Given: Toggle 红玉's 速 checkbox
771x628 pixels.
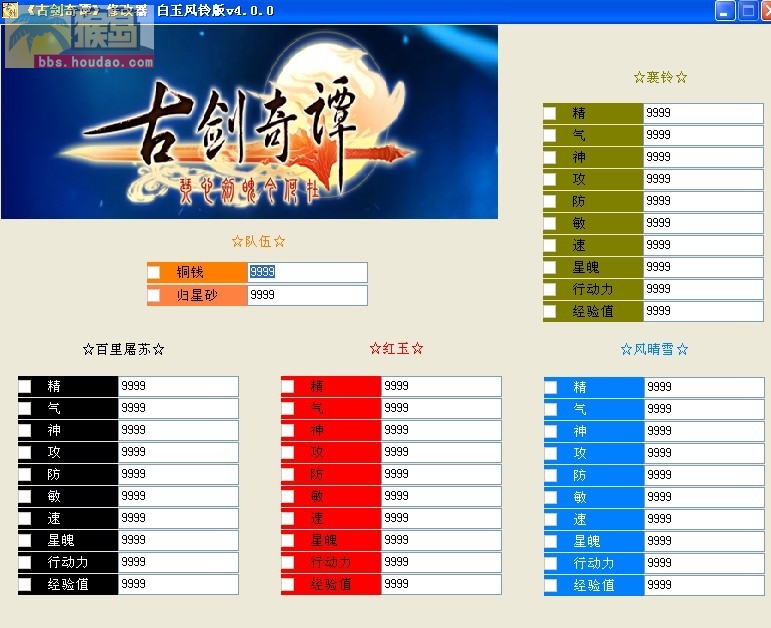Looking at the screenshot, I should [x=288, y=518].
